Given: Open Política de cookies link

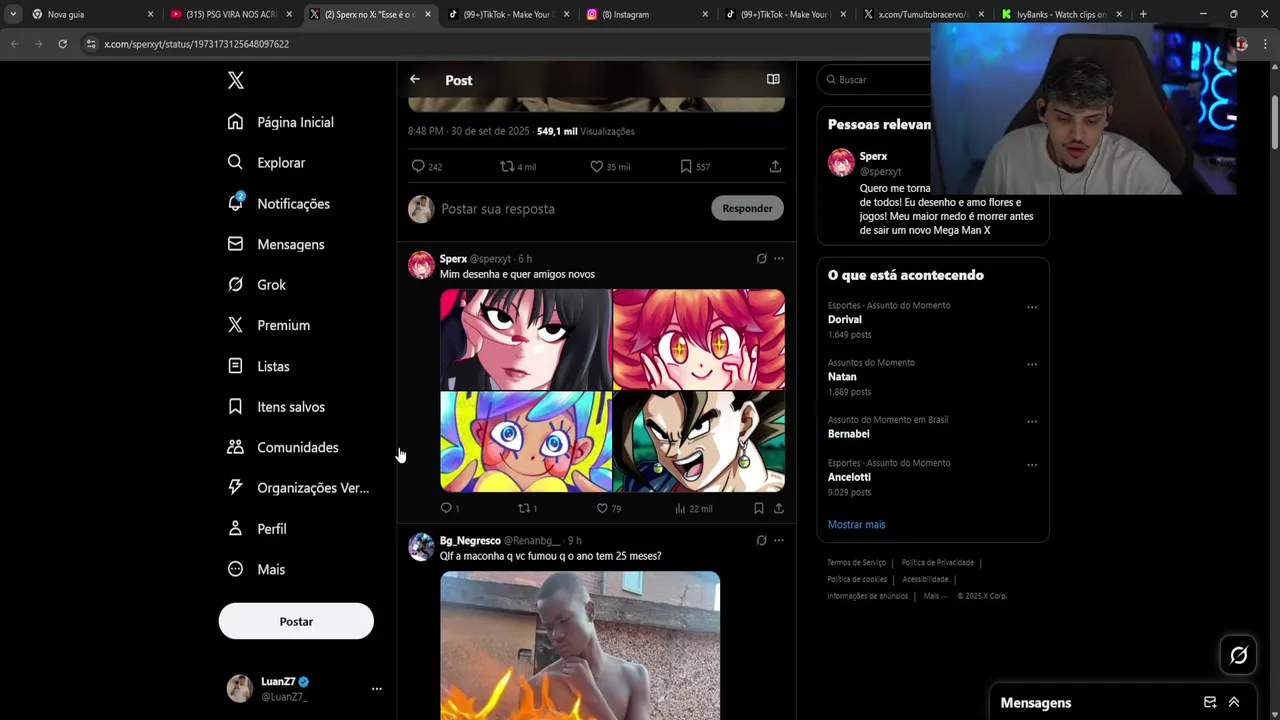Looking at the screenshot, I should click(857, 579).
